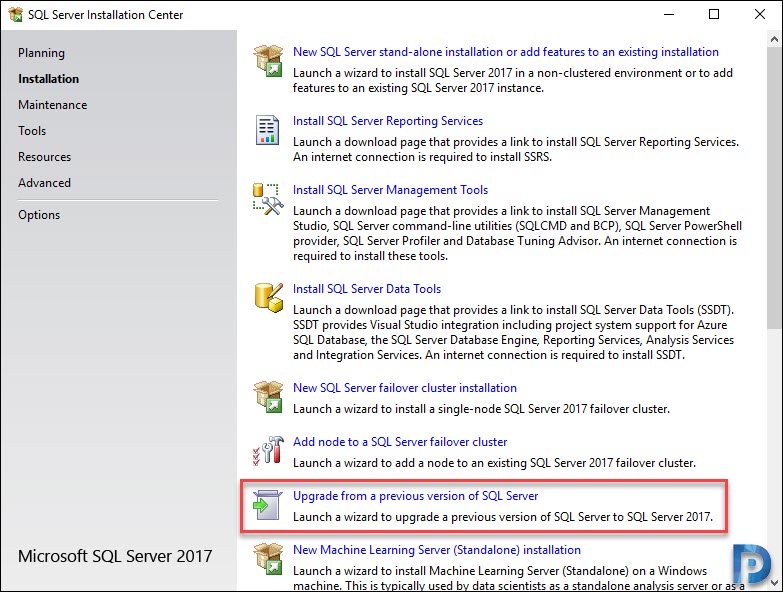Open the Resources section
Image resolution: width=783 pixels, height=592 pixels.
coord(44,157)
